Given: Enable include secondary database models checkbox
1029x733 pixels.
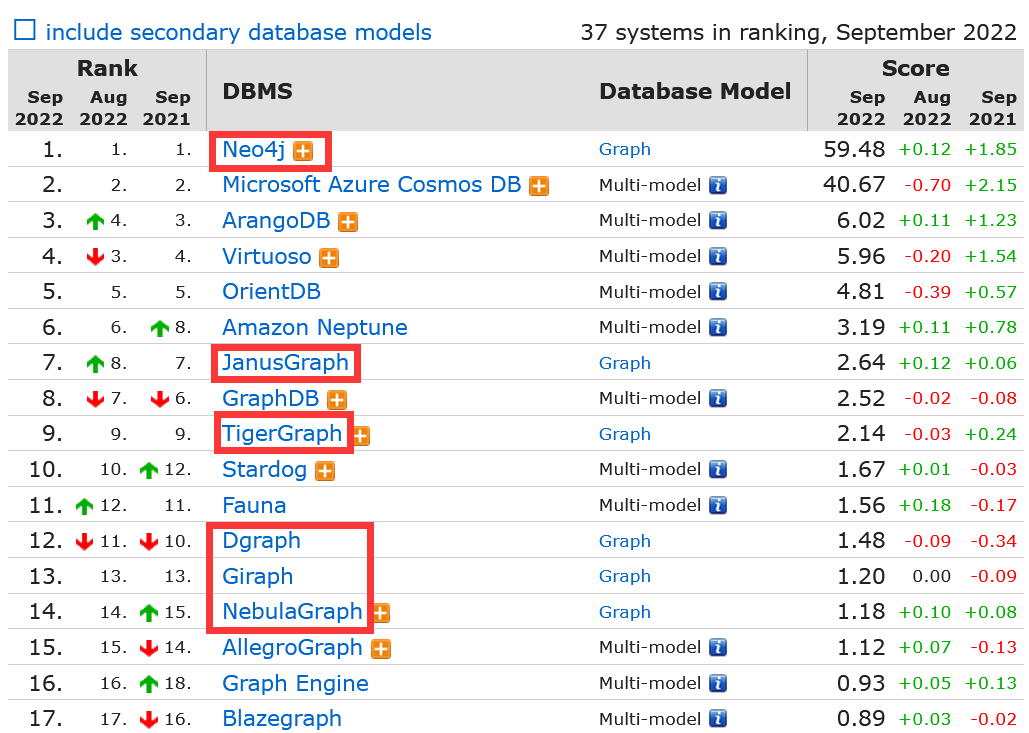Looking at the screenshot, I should pos(24,31).
